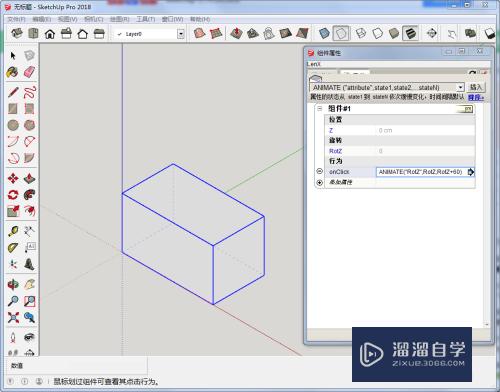This screenshot has width=500, height=392.
Task: Select the Position Camera tool
Action: [13, 337]
